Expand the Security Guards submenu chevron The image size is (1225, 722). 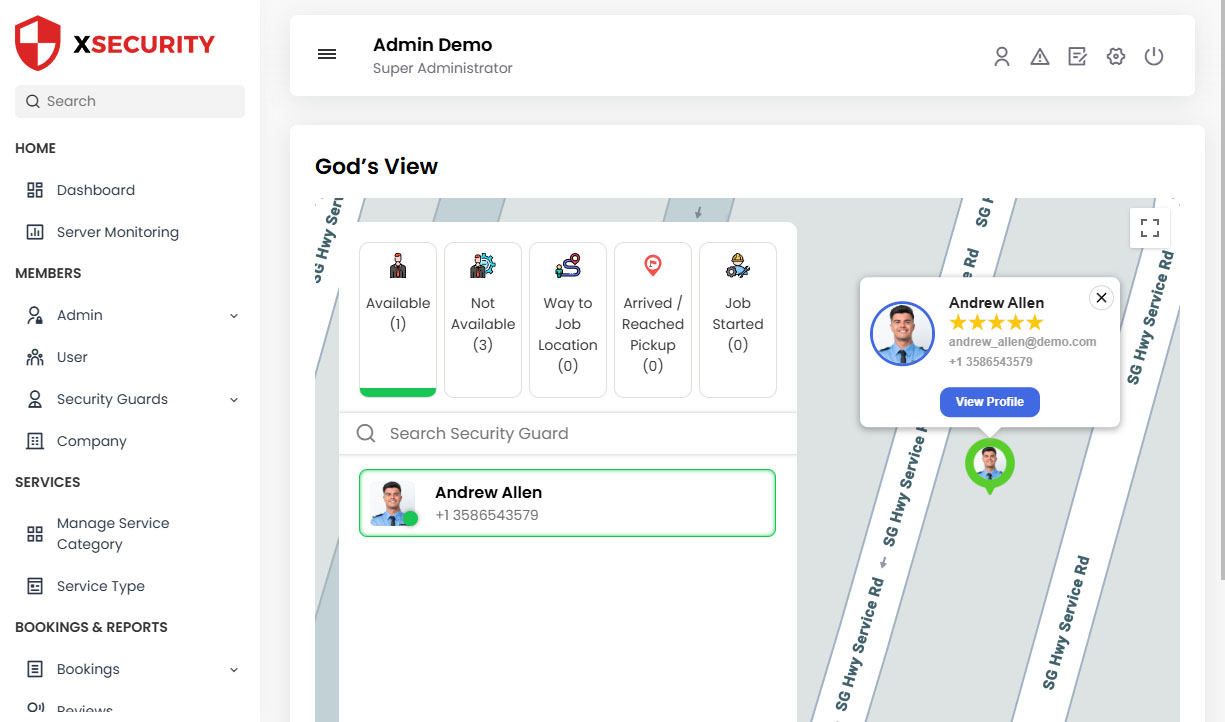click(234, 400)
